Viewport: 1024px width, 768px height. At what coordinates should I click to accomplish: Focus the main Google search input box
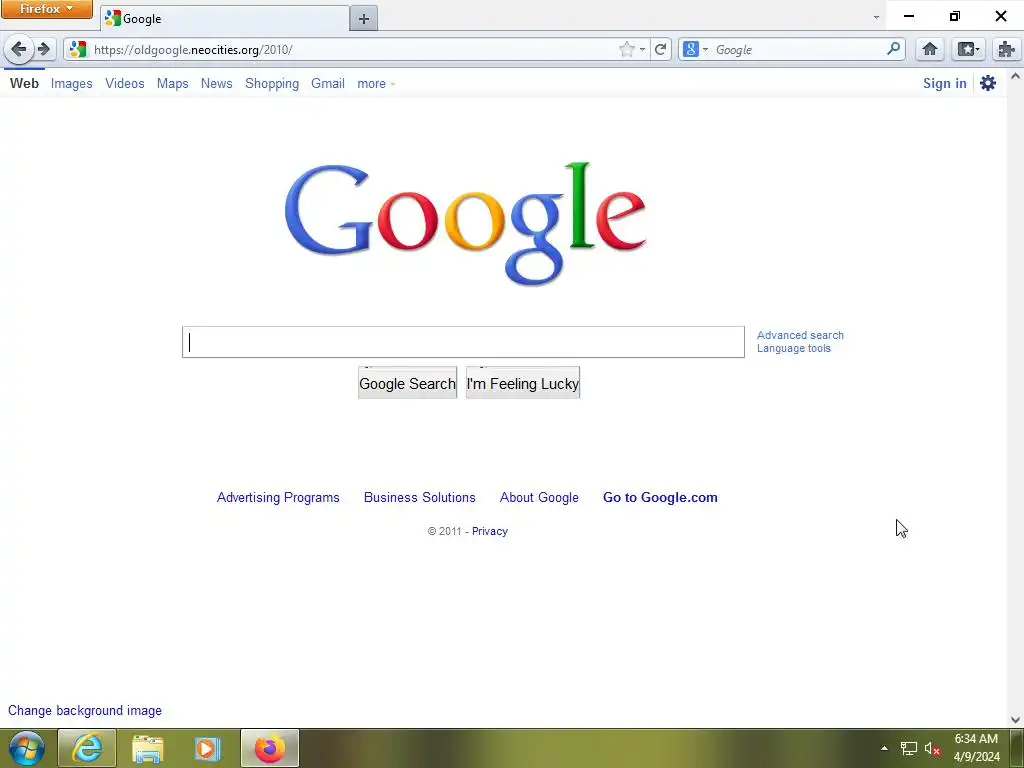pos(463,342)
